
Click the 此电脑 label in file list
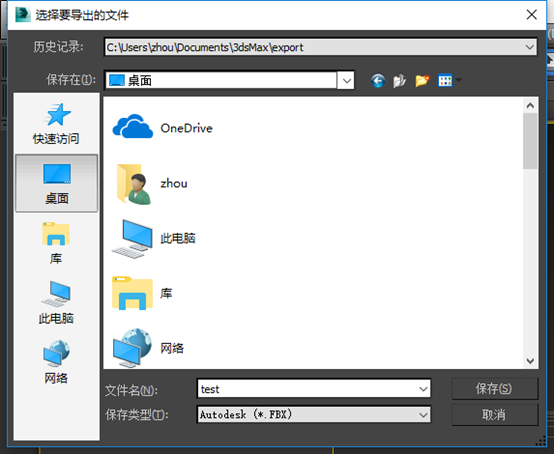(x=178, y=238)
